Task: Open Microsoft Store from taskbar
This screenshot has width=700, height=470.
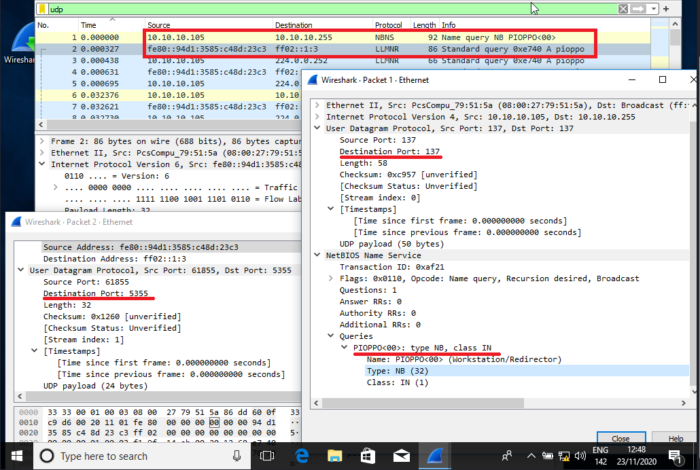Action: coord(367,456)
